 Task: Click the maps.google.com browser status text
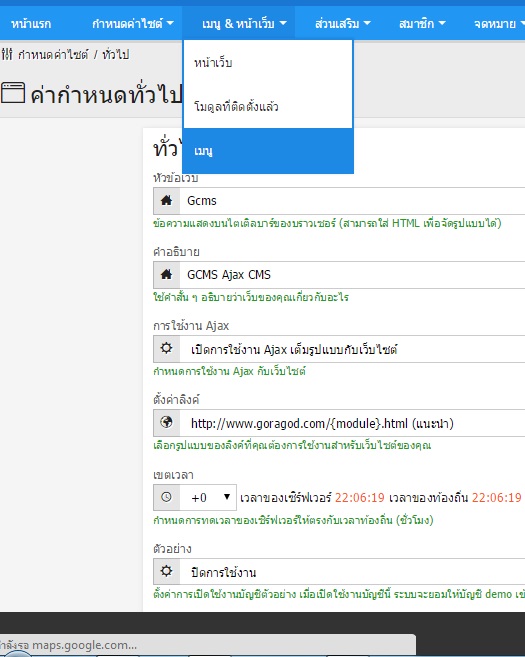coord(68,645)
